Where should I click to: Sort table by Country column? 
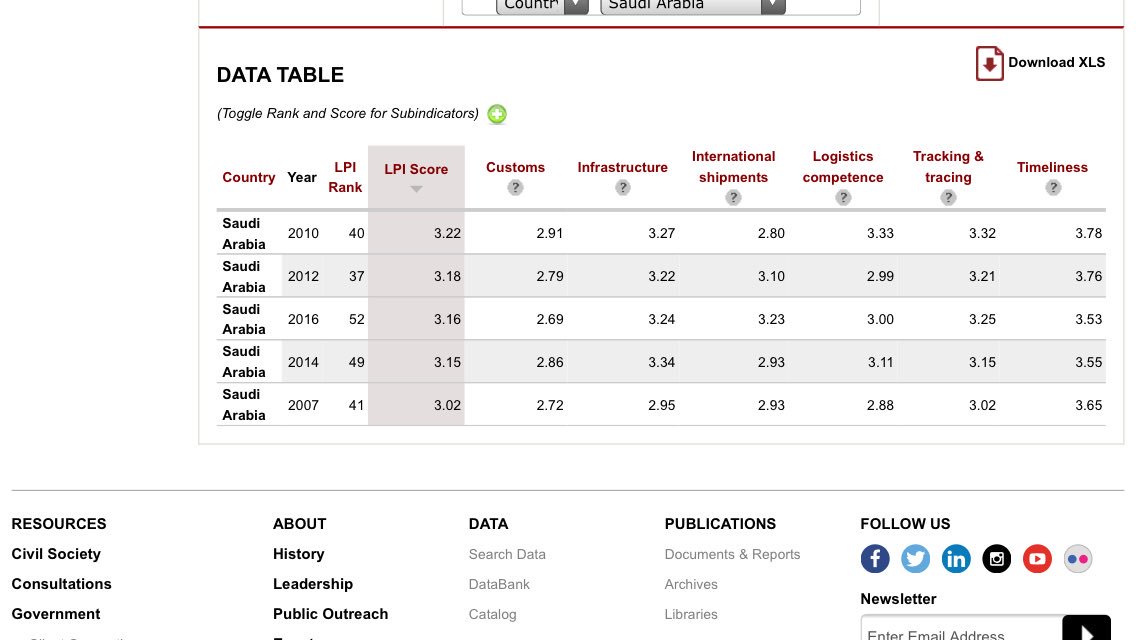click(x=248, y=178)
